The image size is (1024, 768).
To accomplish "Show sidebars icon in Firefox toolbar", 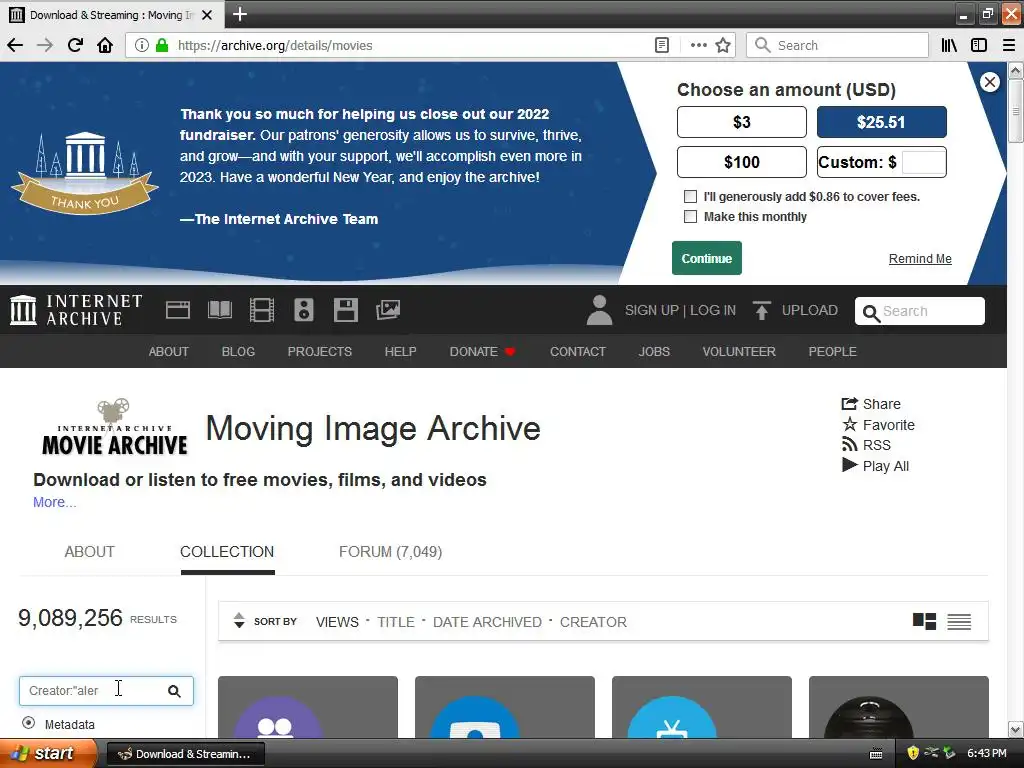I will pyautogui.click(x=979, y=45).
